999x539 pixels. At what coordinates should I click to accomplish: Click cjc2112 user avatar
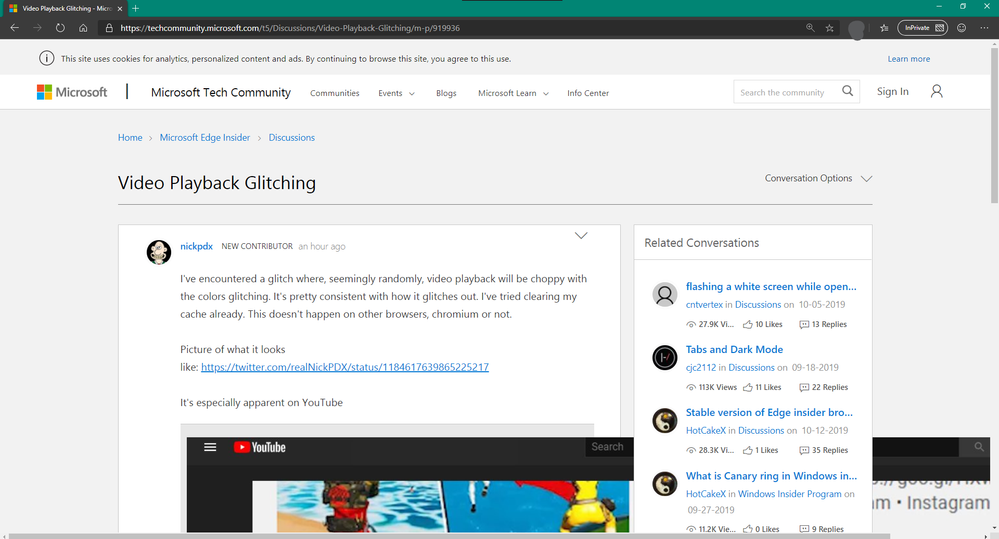(x=665, y=357)
